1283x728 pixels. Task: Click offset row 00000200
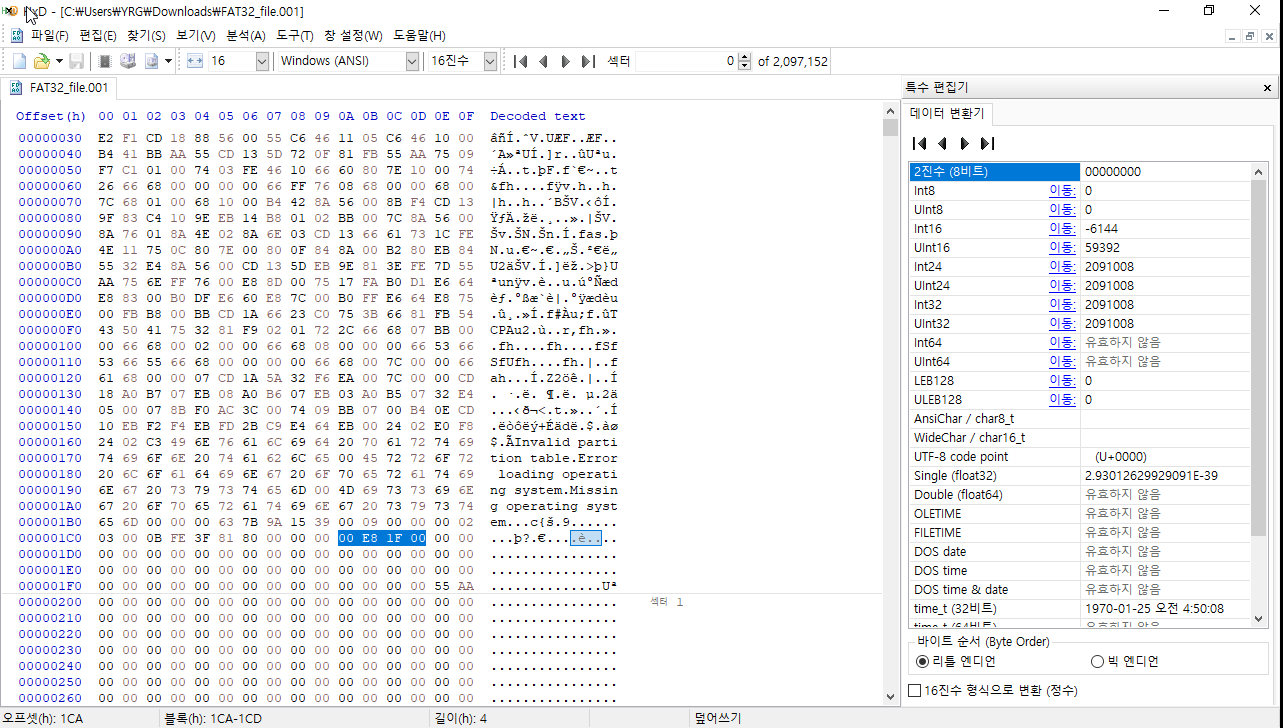50,602
